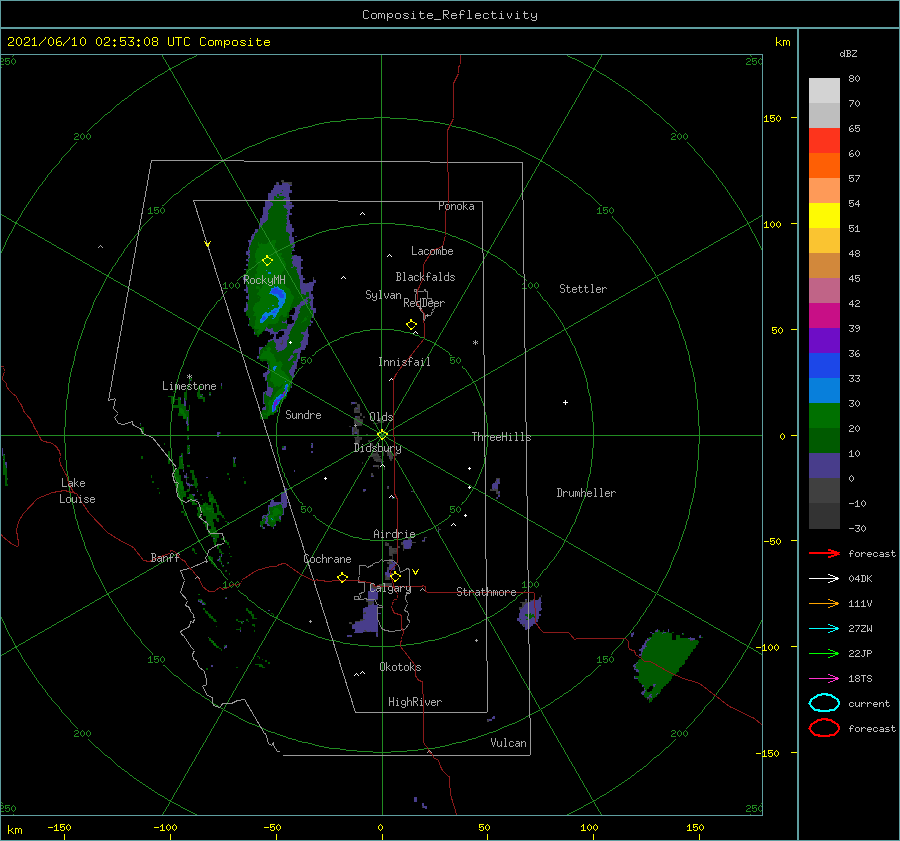Click yellow diamond at radar center
The height and width of the screenshot is (841, 900).
click(382, 435)
